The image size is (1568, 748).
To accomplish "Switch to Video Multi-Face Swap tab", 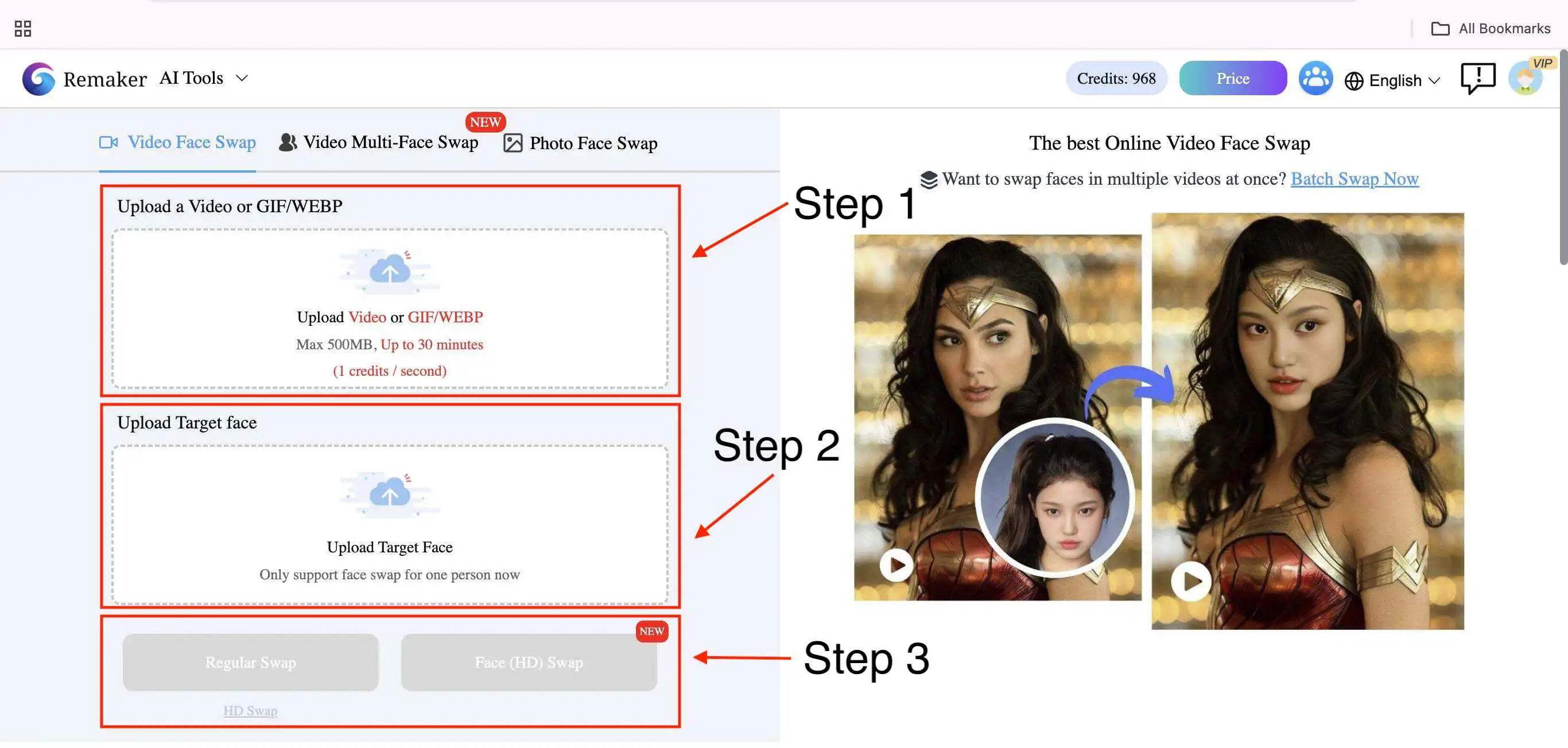I will click(379, 142).
